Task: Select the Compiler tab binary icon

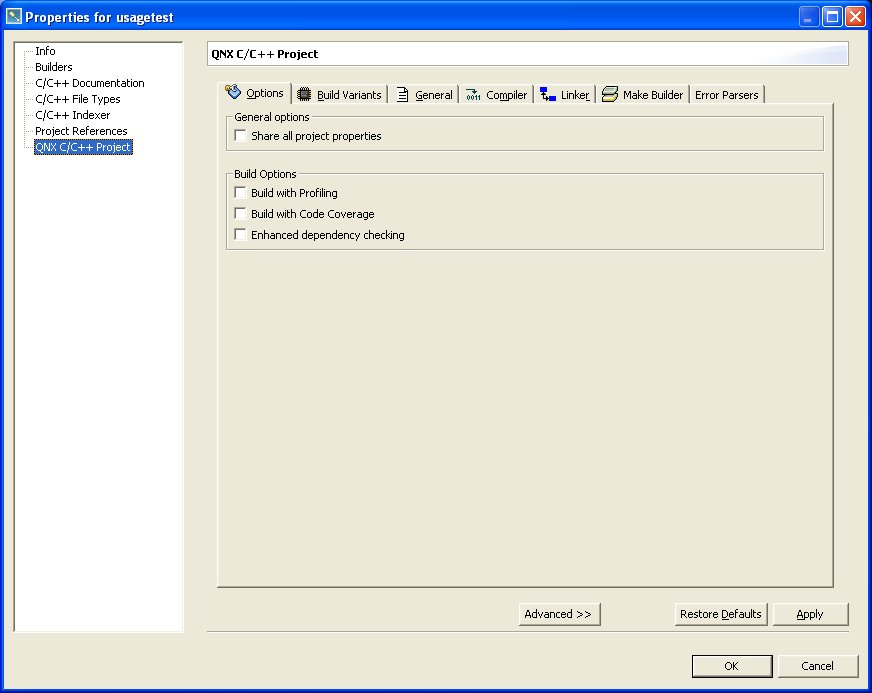Action: coord(471,93)
